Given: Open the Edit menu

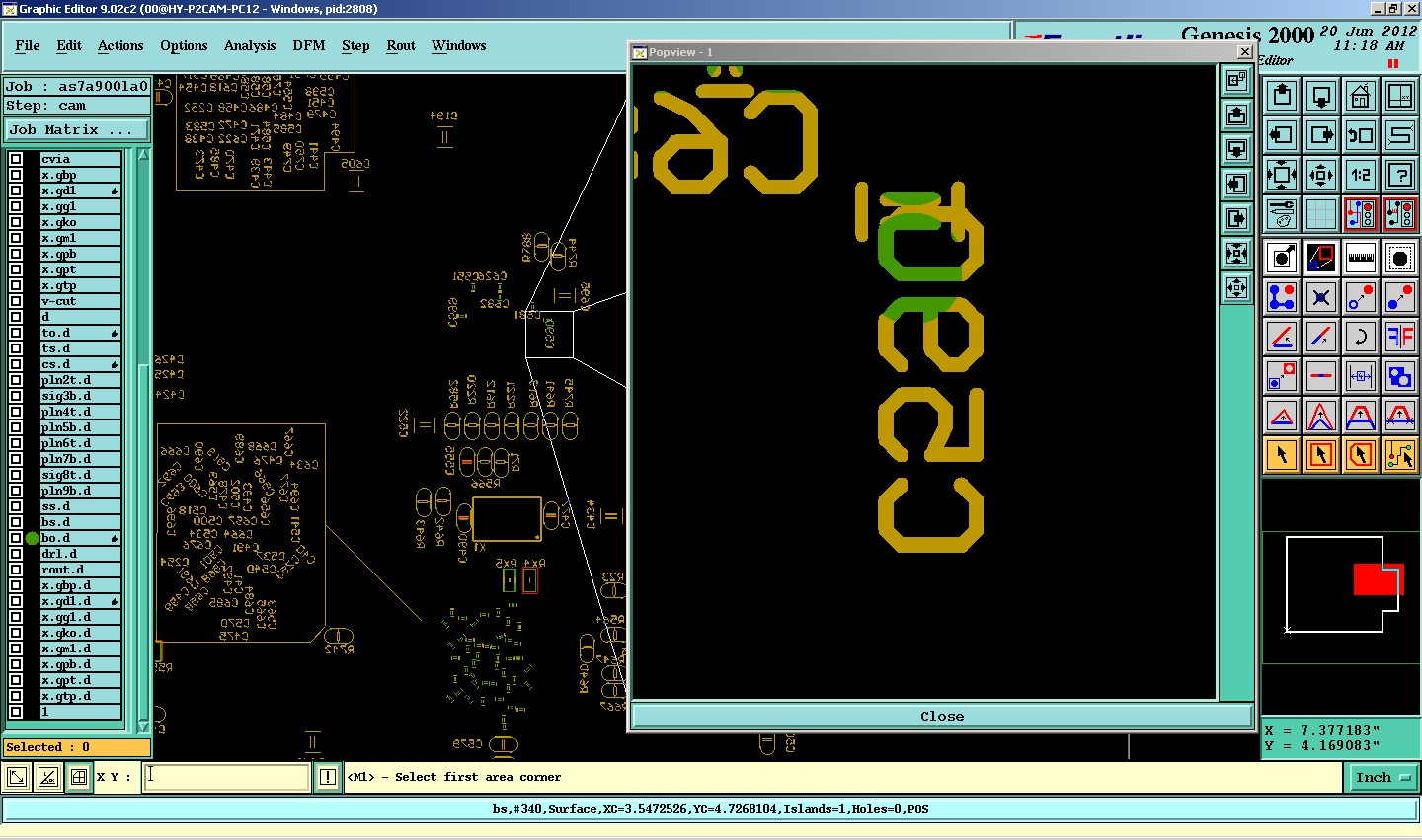Looking at the screenshot, I should click(69, 45).
